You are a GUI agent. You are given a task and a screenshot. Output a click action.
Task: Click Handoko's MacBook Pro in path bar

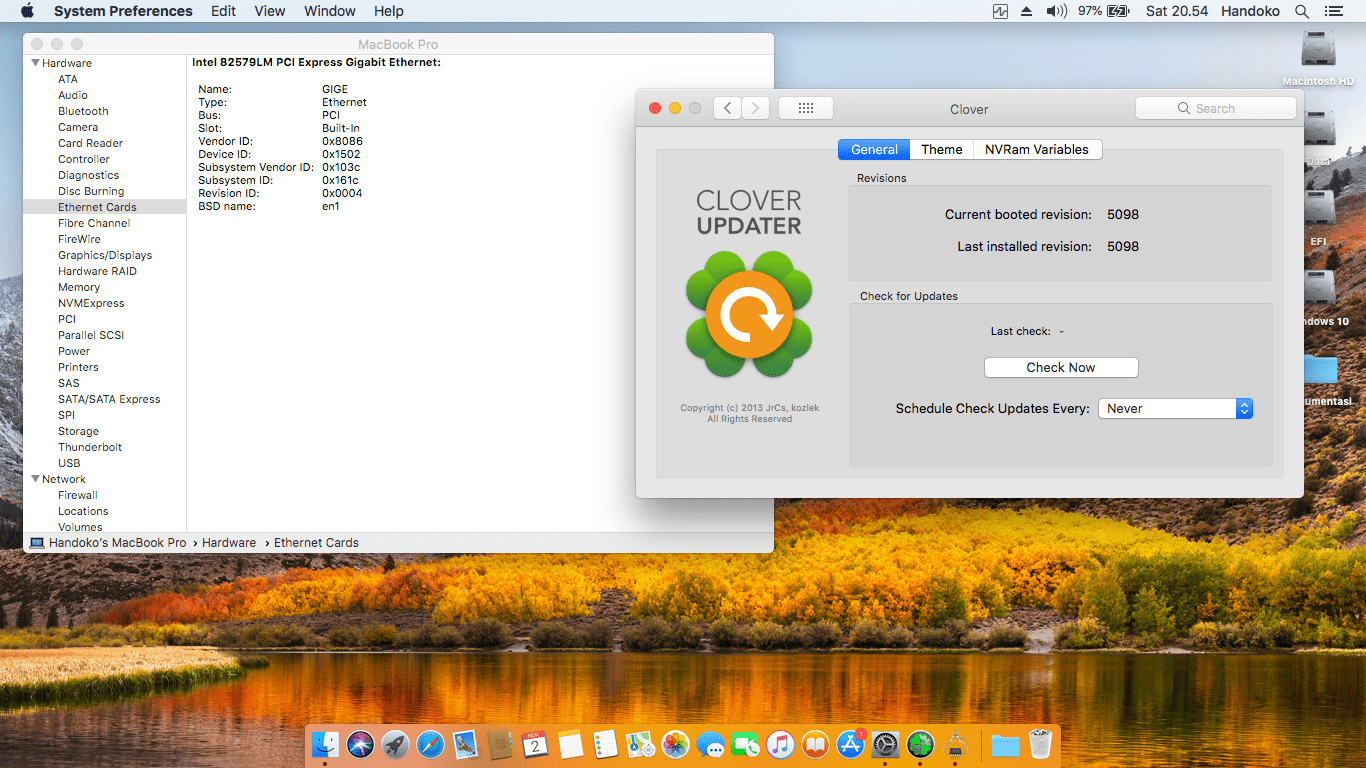tap(108, 542)
